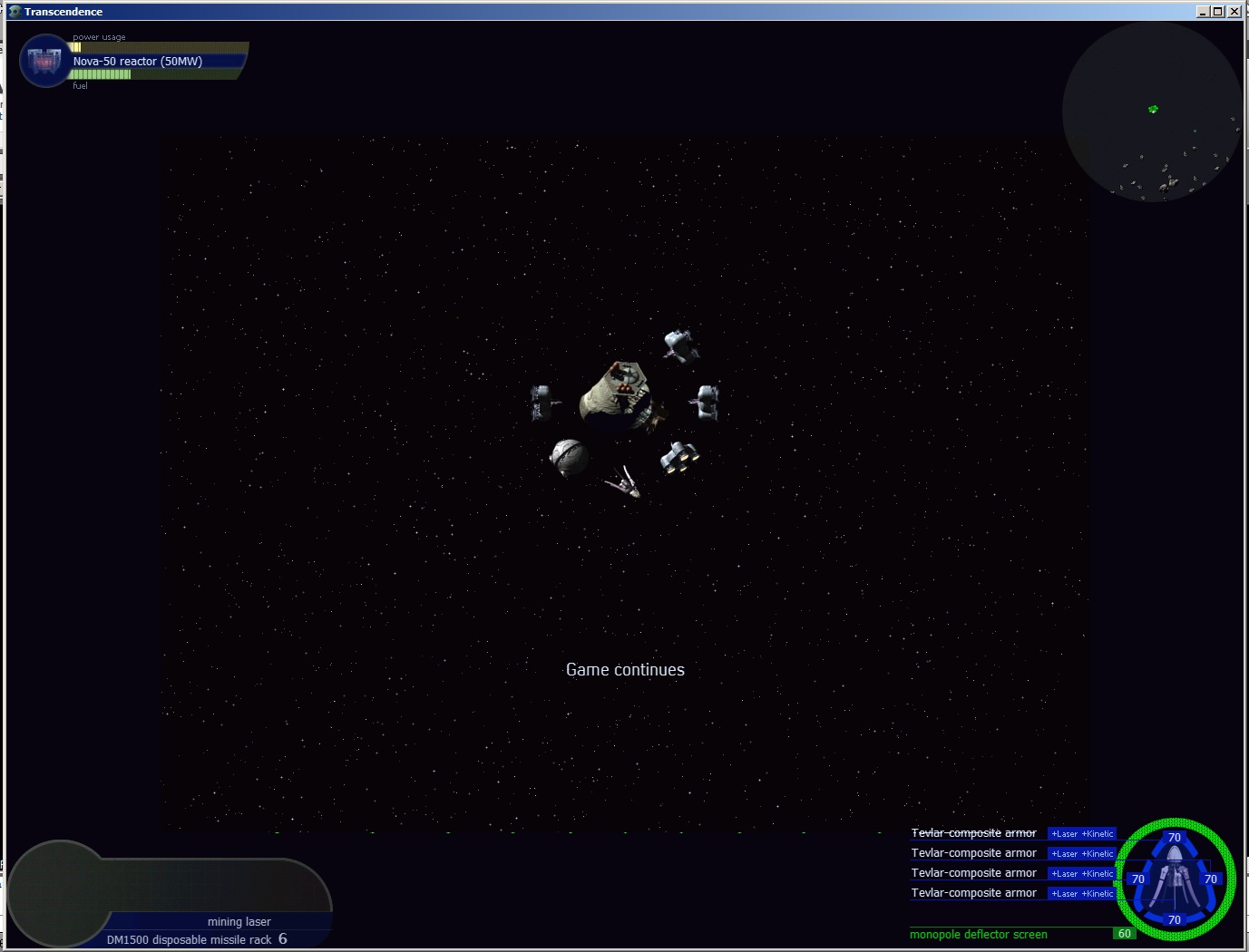Click the ship silhouette in the armor display
1249x952 pixels.
1175,879
